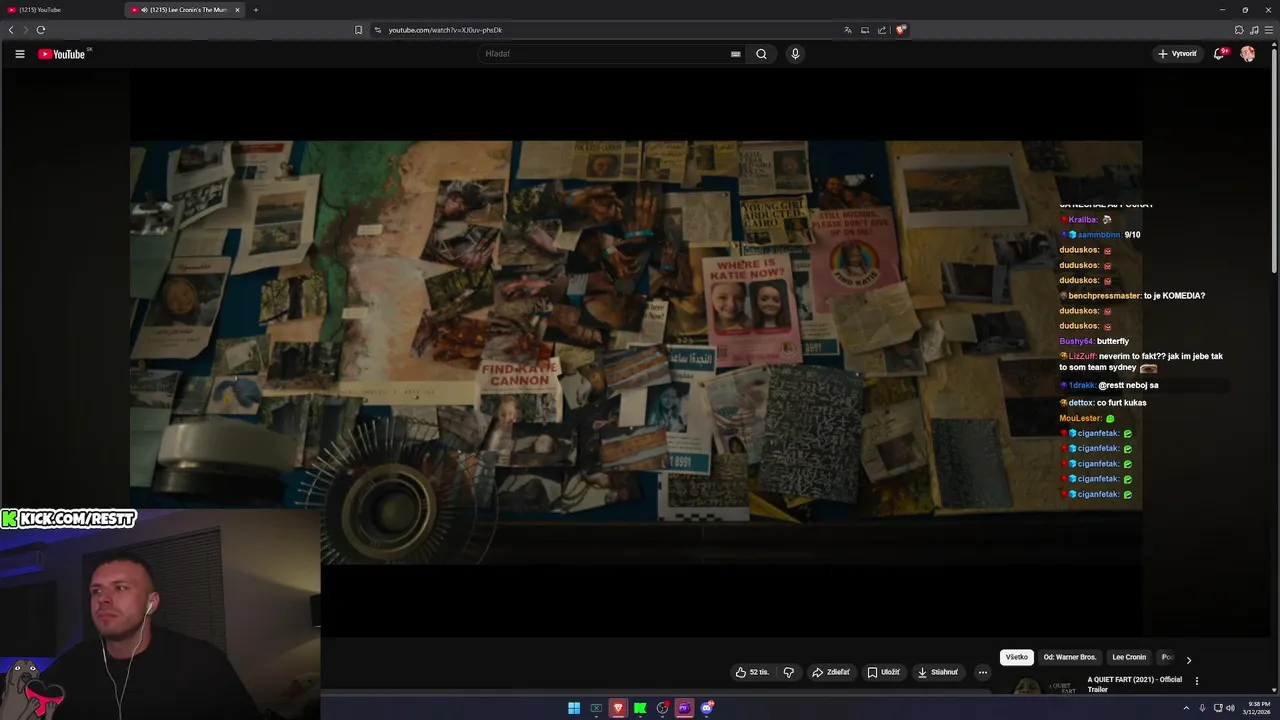Open a new browser tab
1280x720 pixels.
[x=255, y=10]
